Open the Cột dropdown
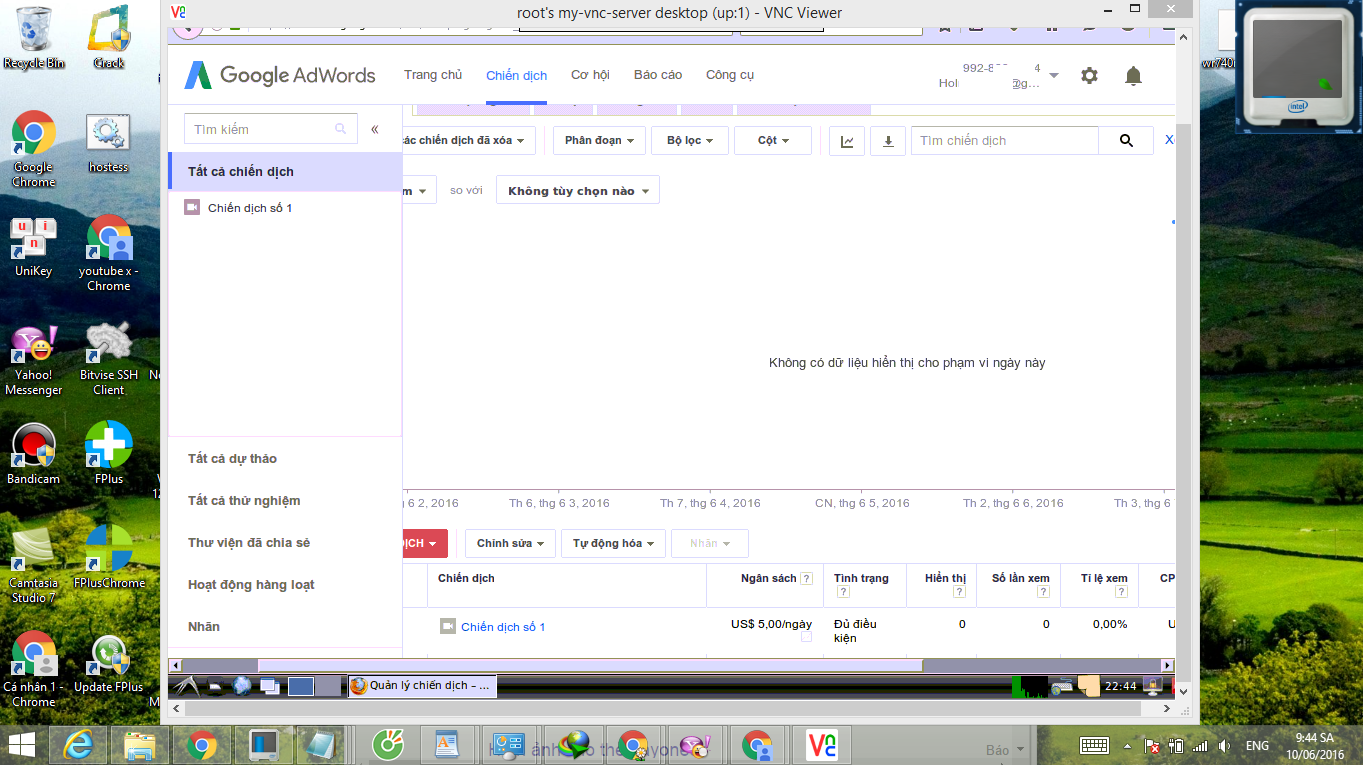Image resolution: width=1363 pixels, height=765 pixels. click(x=773, y=141)
